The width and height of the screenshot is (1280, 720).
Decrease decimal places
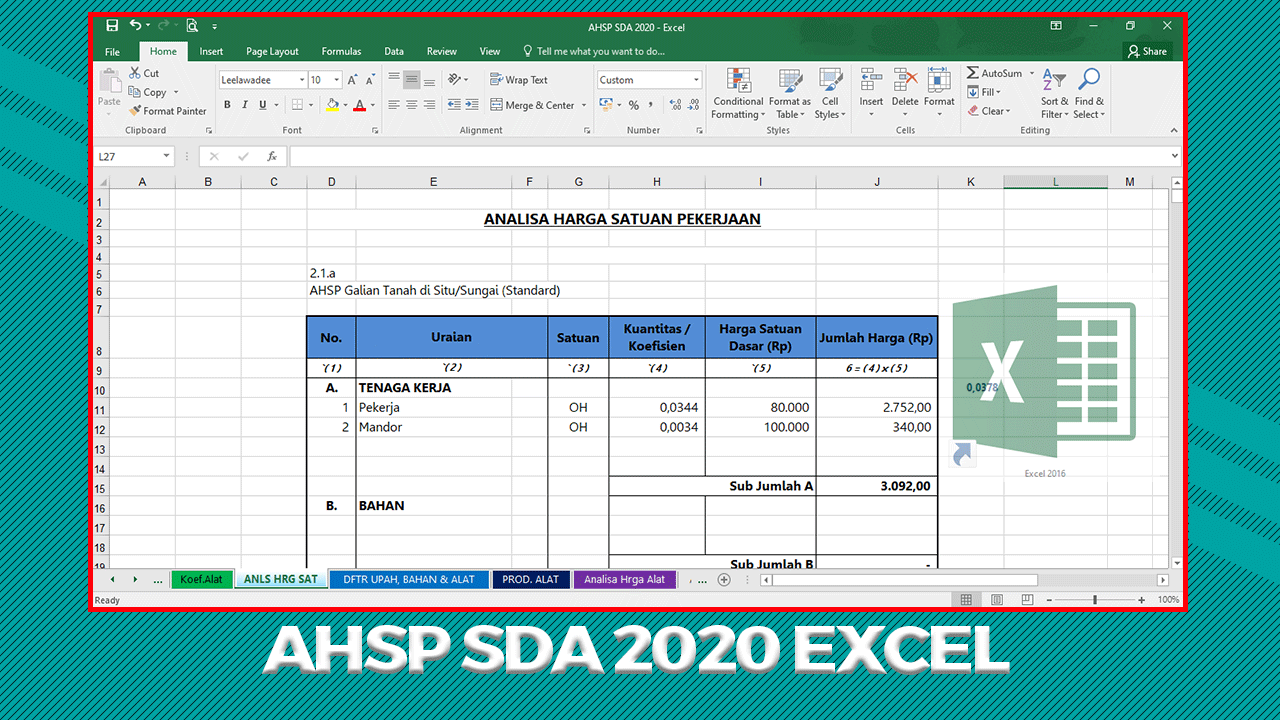point(694,105)
